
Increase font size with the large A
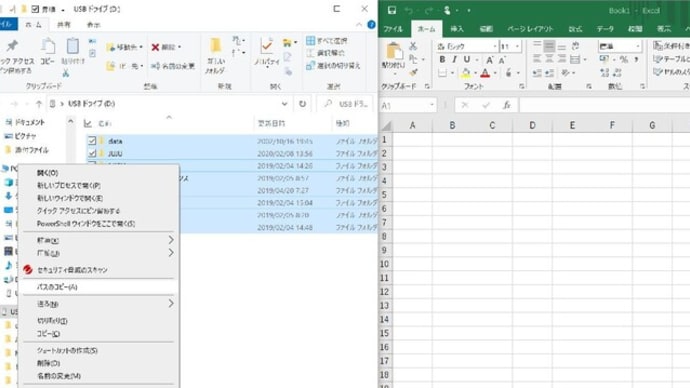pos(489,60)
